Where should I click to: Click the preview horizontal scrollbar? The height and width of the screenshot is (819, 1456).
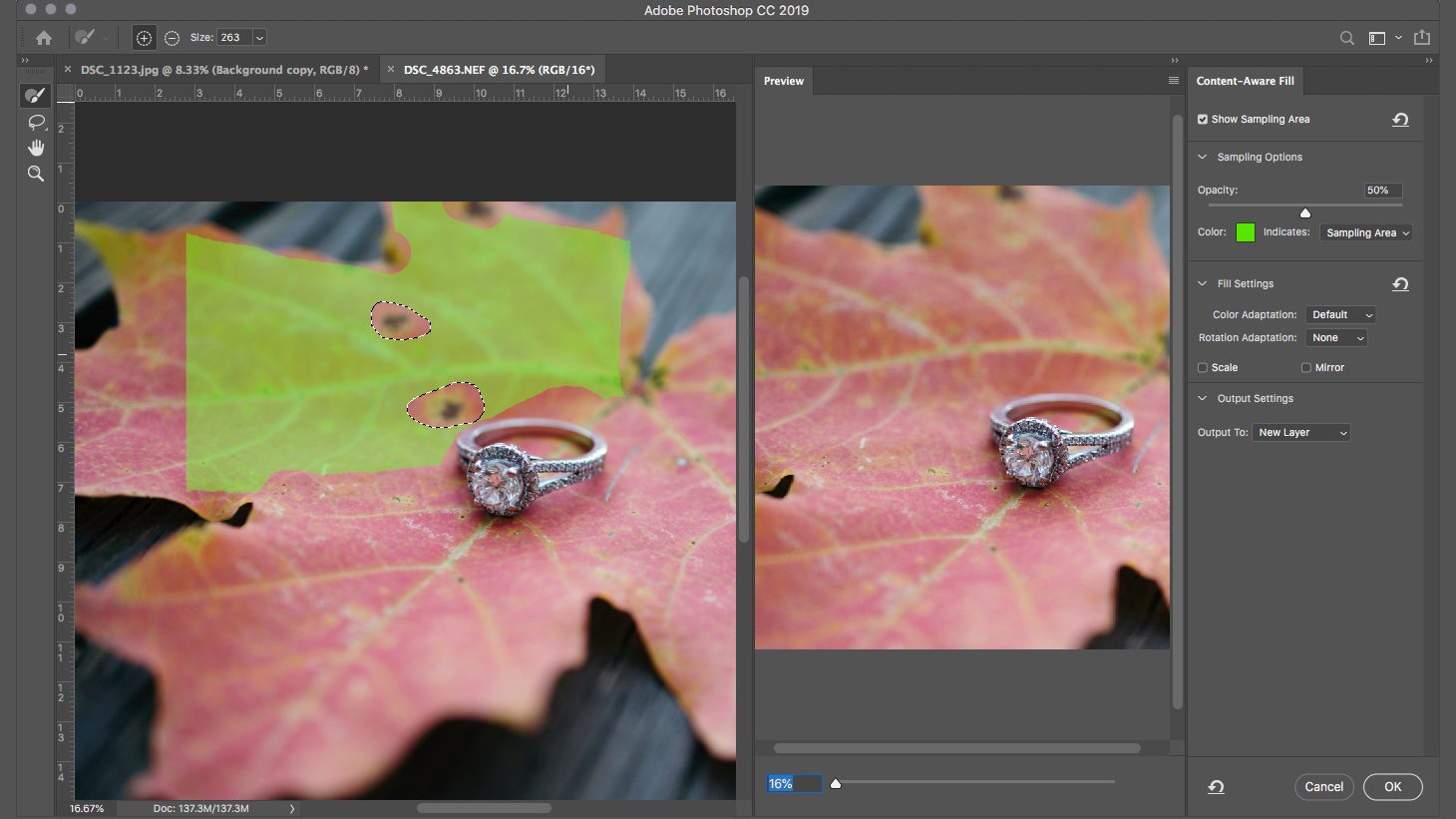(957, 748)
